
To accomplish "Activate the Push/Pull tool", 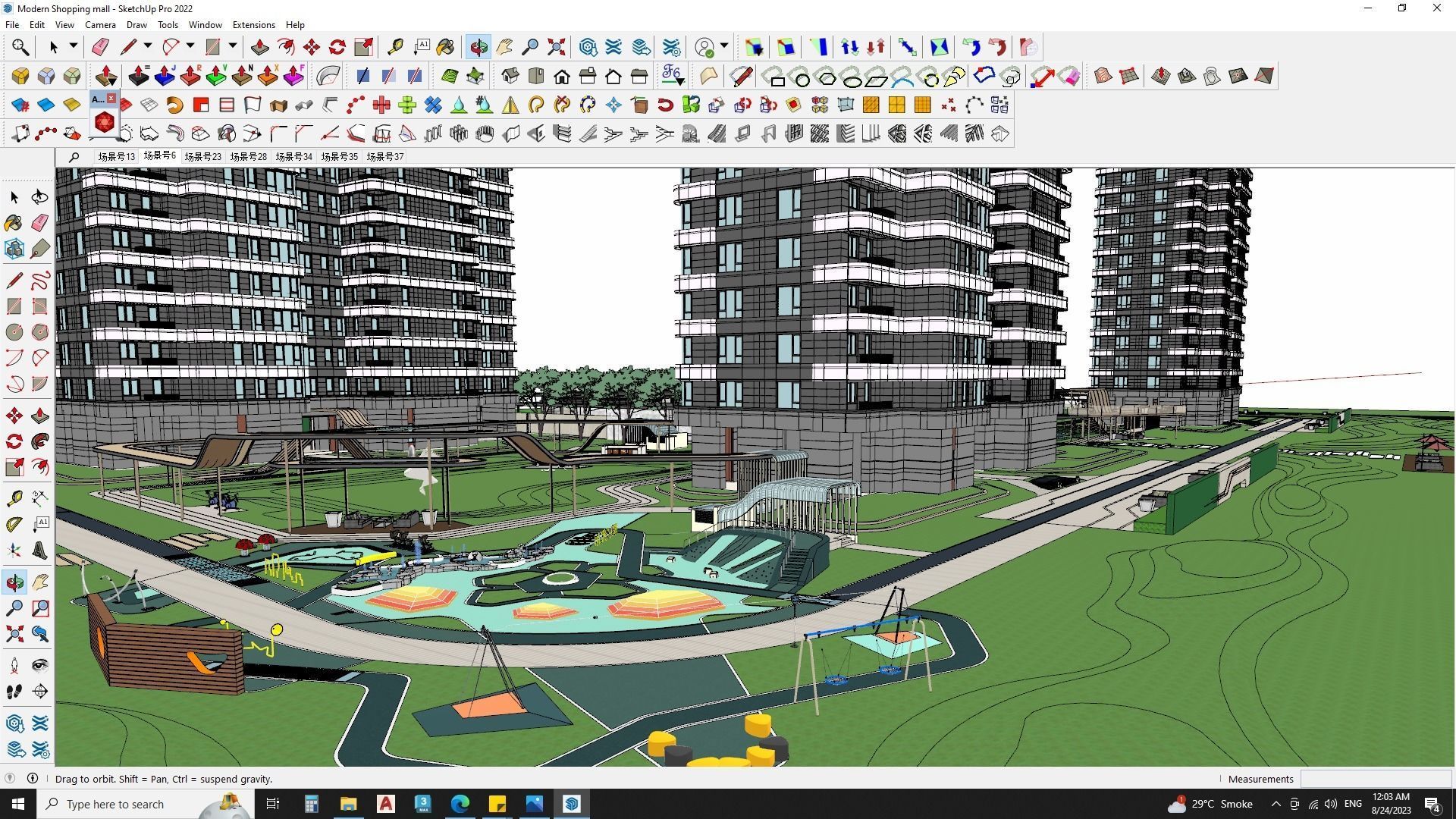I will (x=260, y=45).
